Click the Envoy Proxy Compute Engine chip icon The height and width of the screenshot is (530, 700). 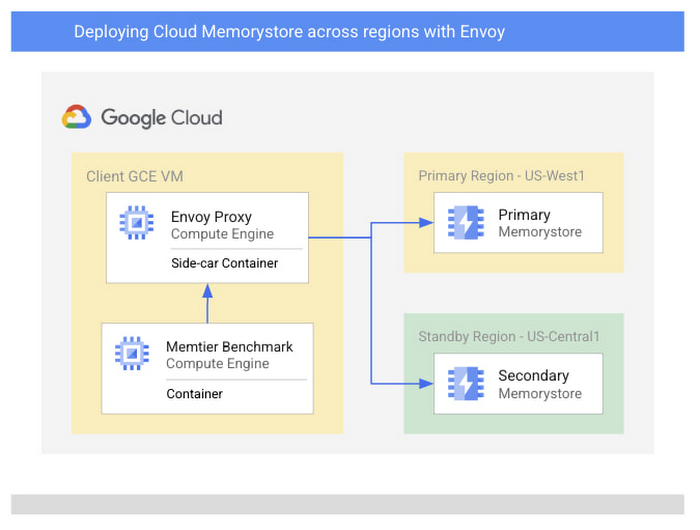tap(137, 222)
